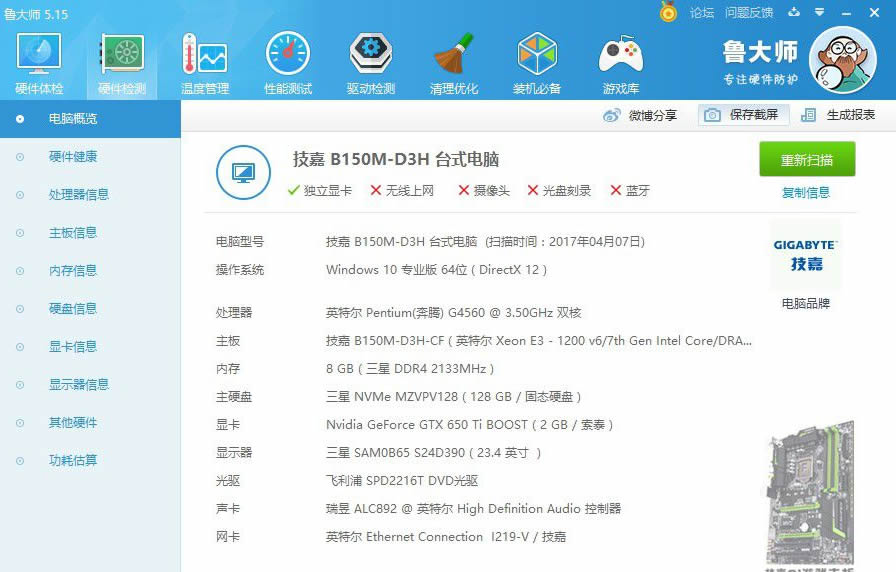
Task: Minimize the 鲁大师 window
Action: [847, 13]
